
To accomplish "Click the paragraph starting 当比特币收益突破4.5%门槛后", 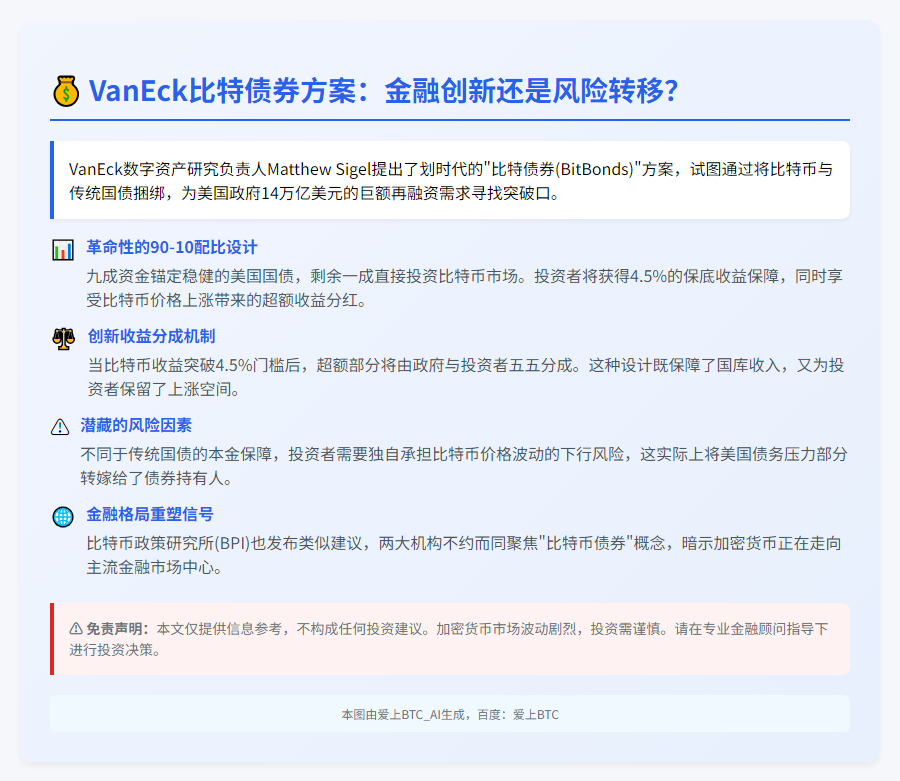I will pyautogui.click(x=465, y=377).
